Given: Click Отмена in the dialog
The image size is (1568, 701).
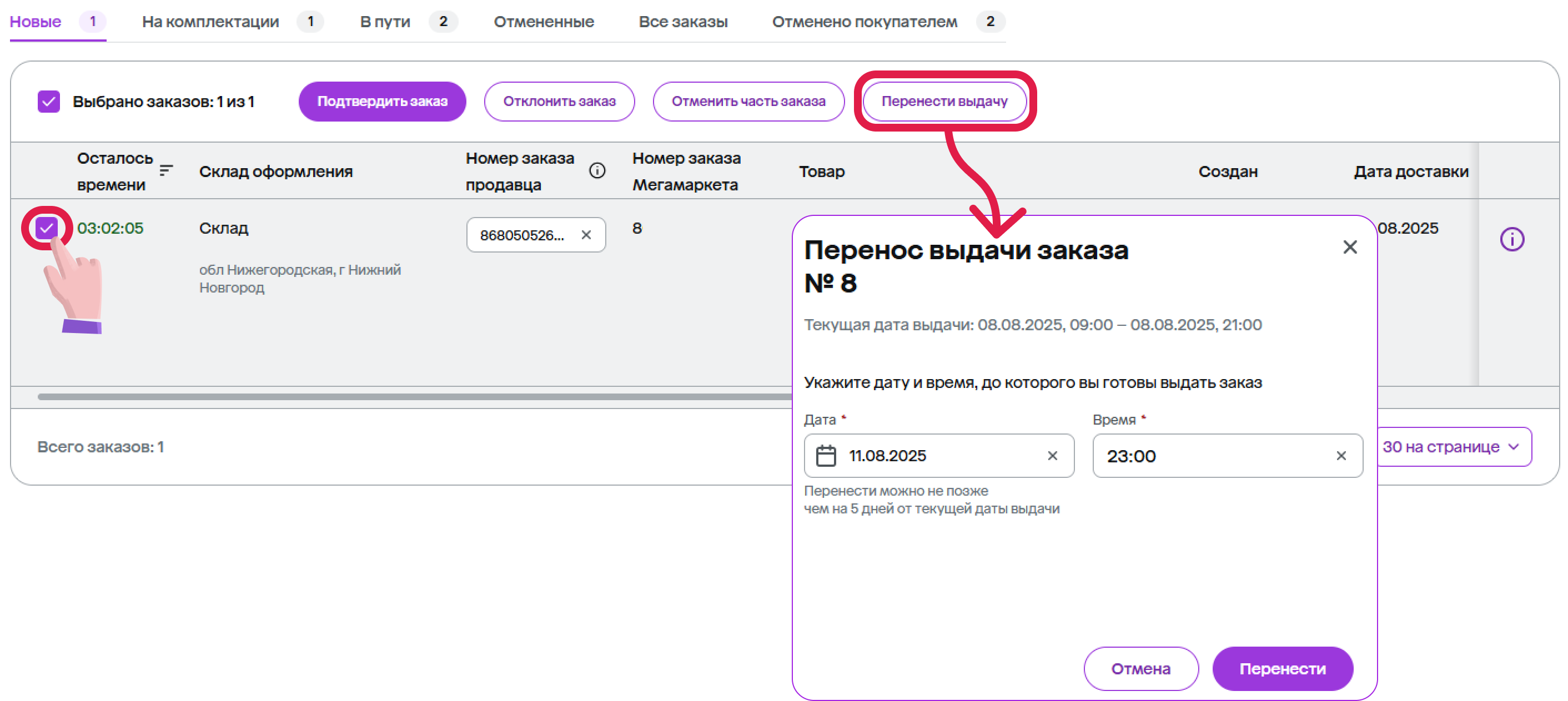Looking at the screenshot, I should pyautogui.click(x=1140, y=668).
